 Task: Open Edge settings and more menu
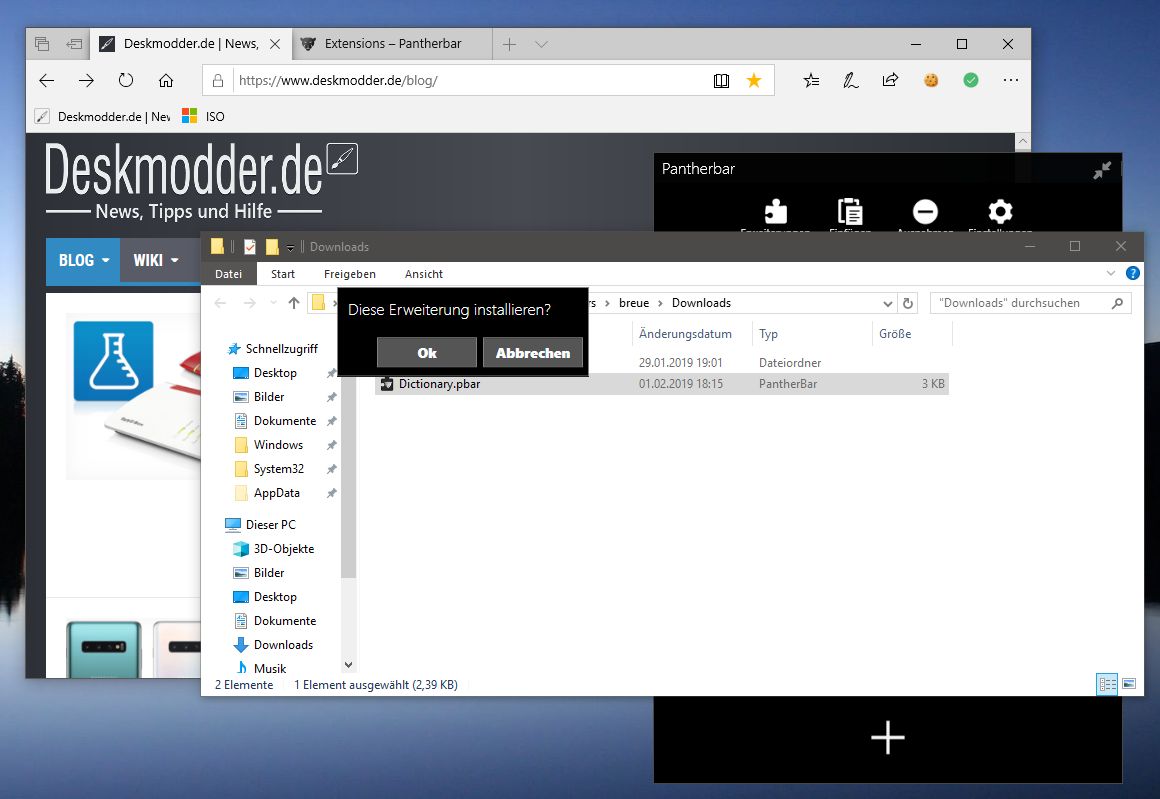(1011, 80)
